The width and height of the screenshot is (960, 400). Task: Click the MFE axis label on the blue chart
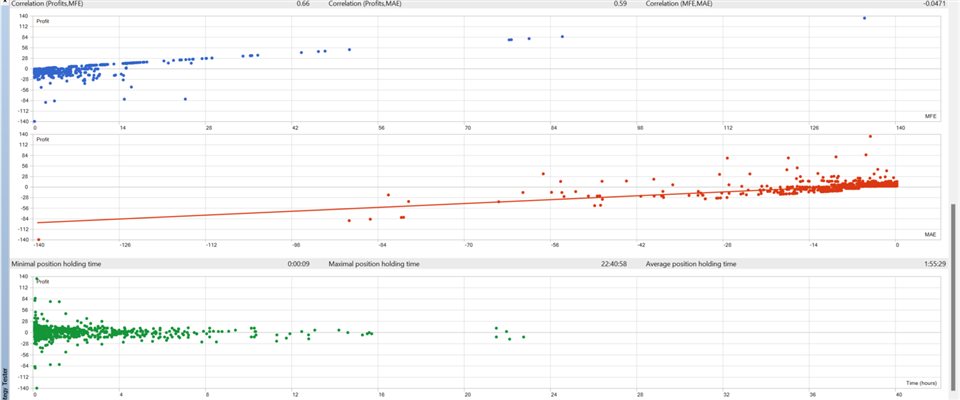(x=931, y=116)
